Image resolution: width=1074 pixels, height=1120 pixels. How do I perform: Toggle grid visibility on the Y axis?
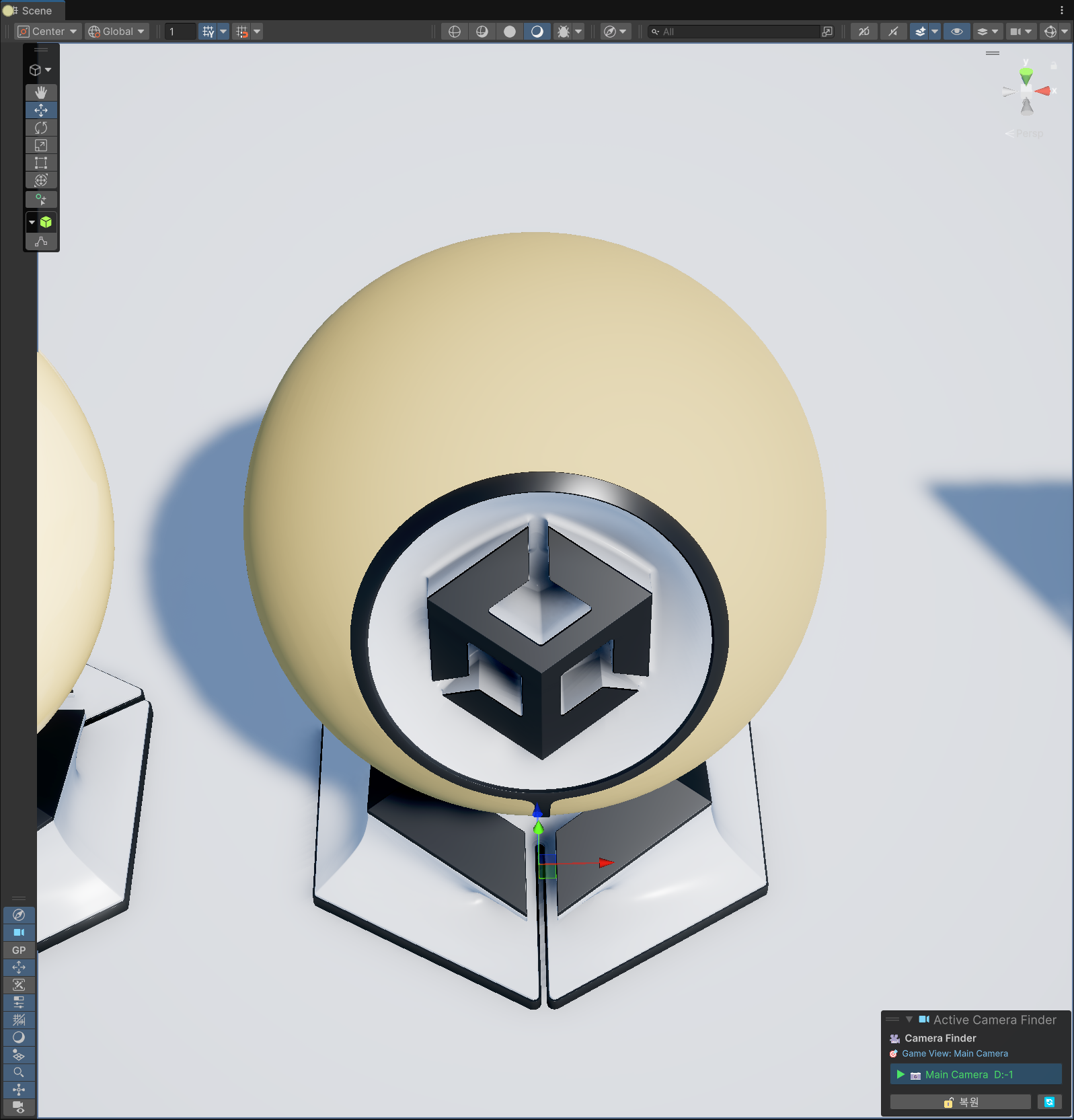coord(208,32)
